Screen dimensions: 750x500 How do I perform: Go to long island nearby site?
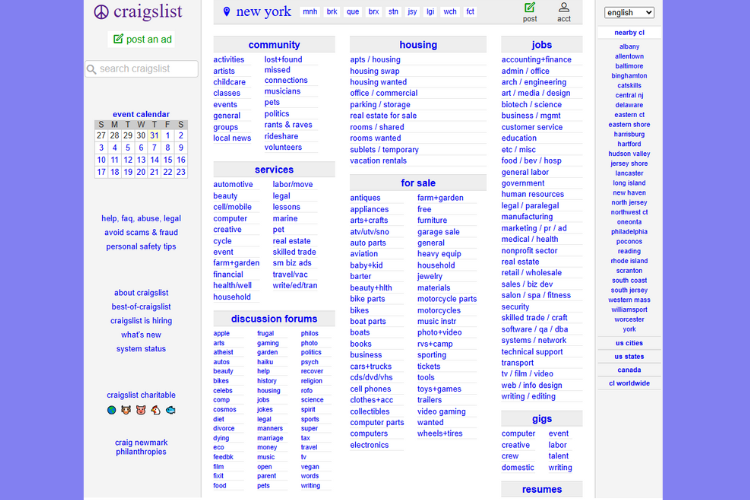(x=629, y=183)
